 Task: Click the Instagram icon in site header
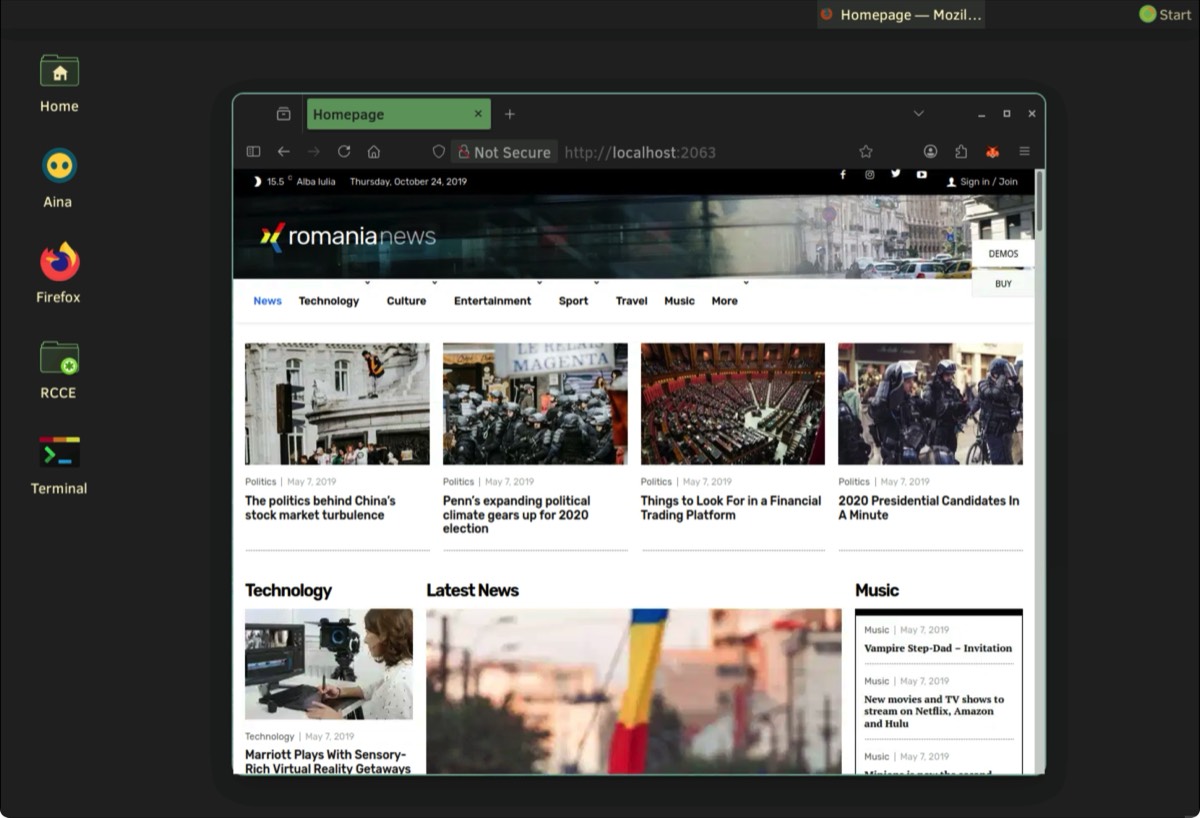(869, 175)
